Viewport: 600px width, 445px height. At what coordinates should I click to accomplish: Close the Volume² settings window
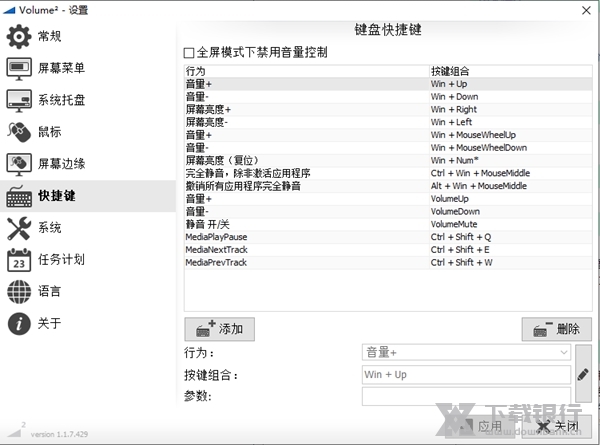click(x=586, y=10)
